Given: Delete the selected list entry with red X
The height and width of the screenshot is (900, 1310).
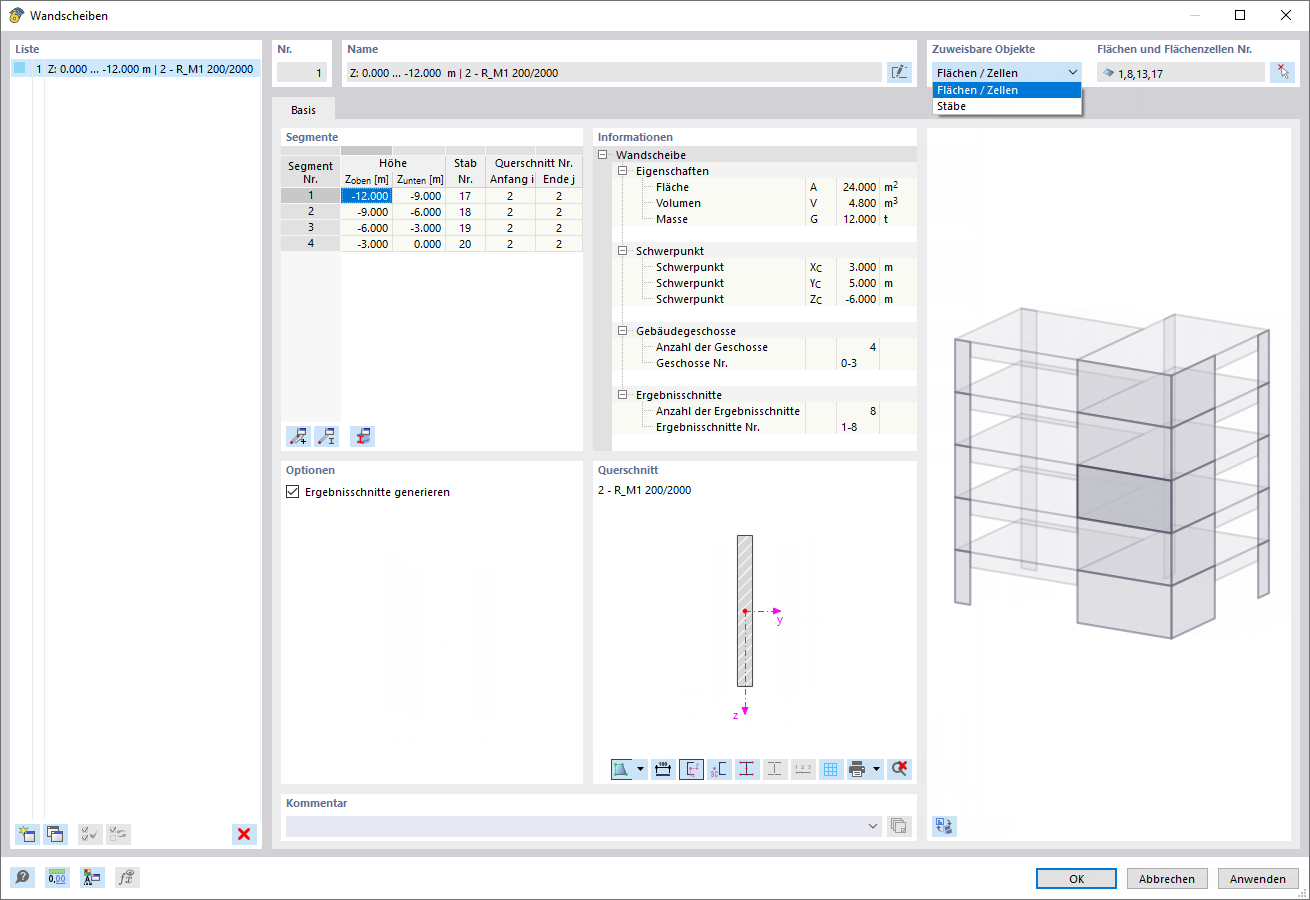Looking at the screenshot, I should pyautogui.click(x=244, y=834).
